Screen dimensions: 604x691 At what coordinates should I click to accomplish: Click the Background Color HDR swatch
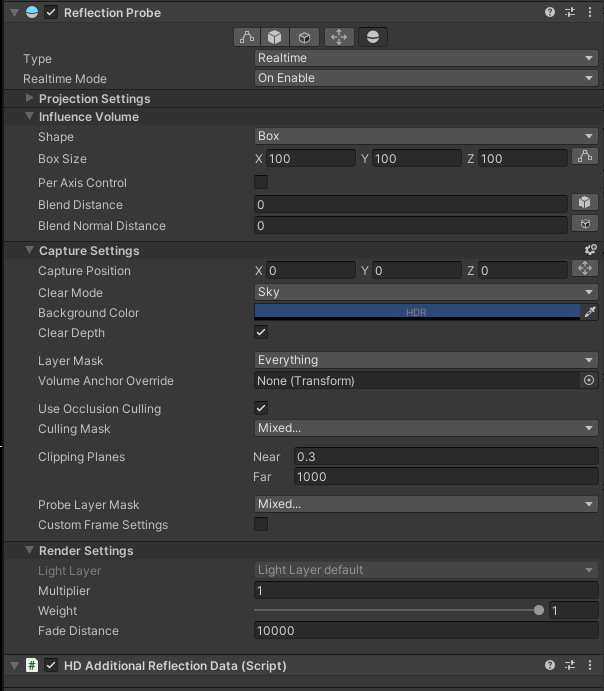pos(416,312)
